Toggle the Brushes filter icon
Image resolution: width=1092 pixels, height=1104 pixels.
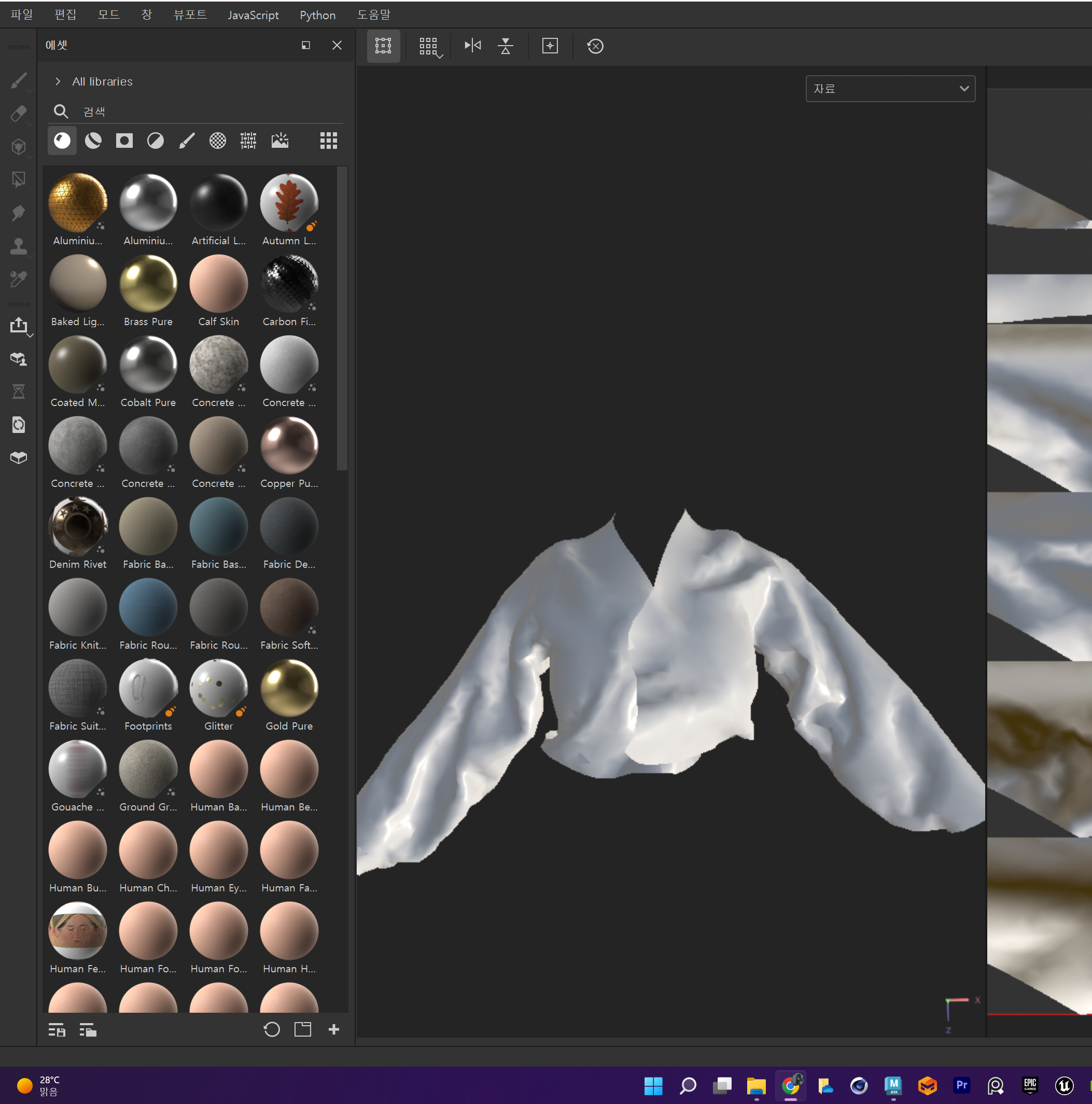pos(186,141)
